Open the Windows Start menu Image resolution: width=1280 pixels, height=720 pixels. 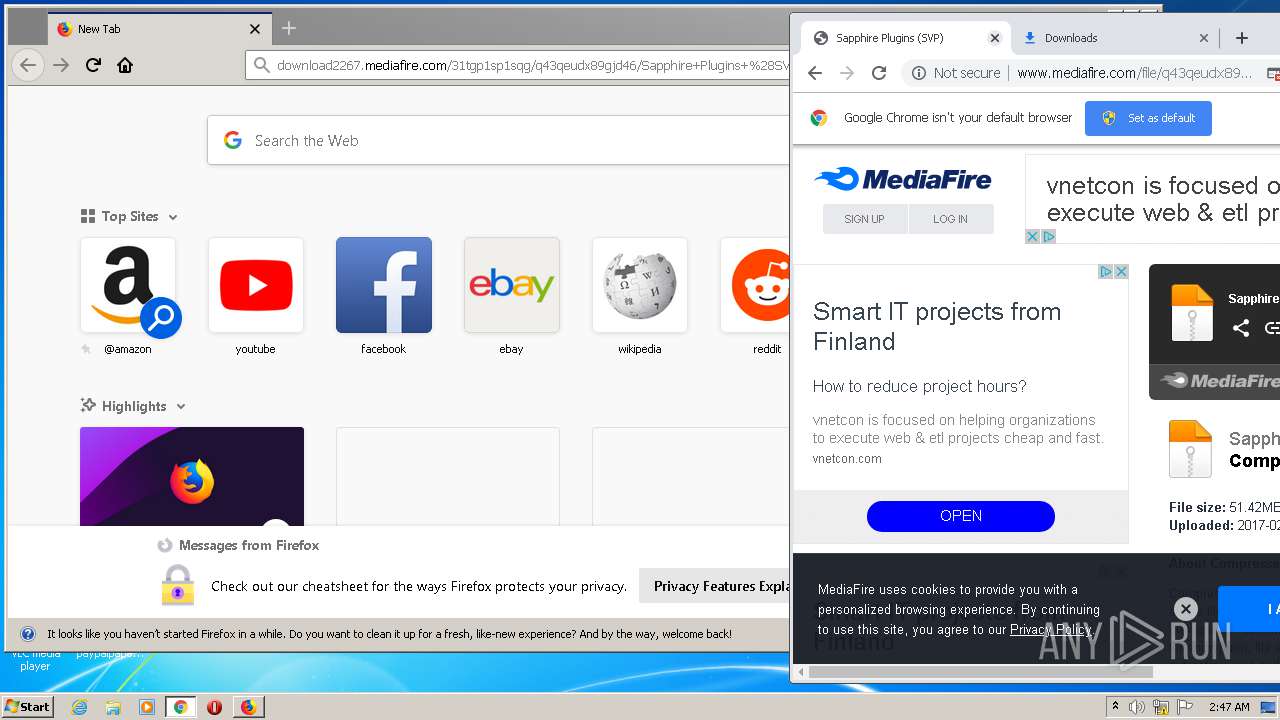tap(27, 707)
